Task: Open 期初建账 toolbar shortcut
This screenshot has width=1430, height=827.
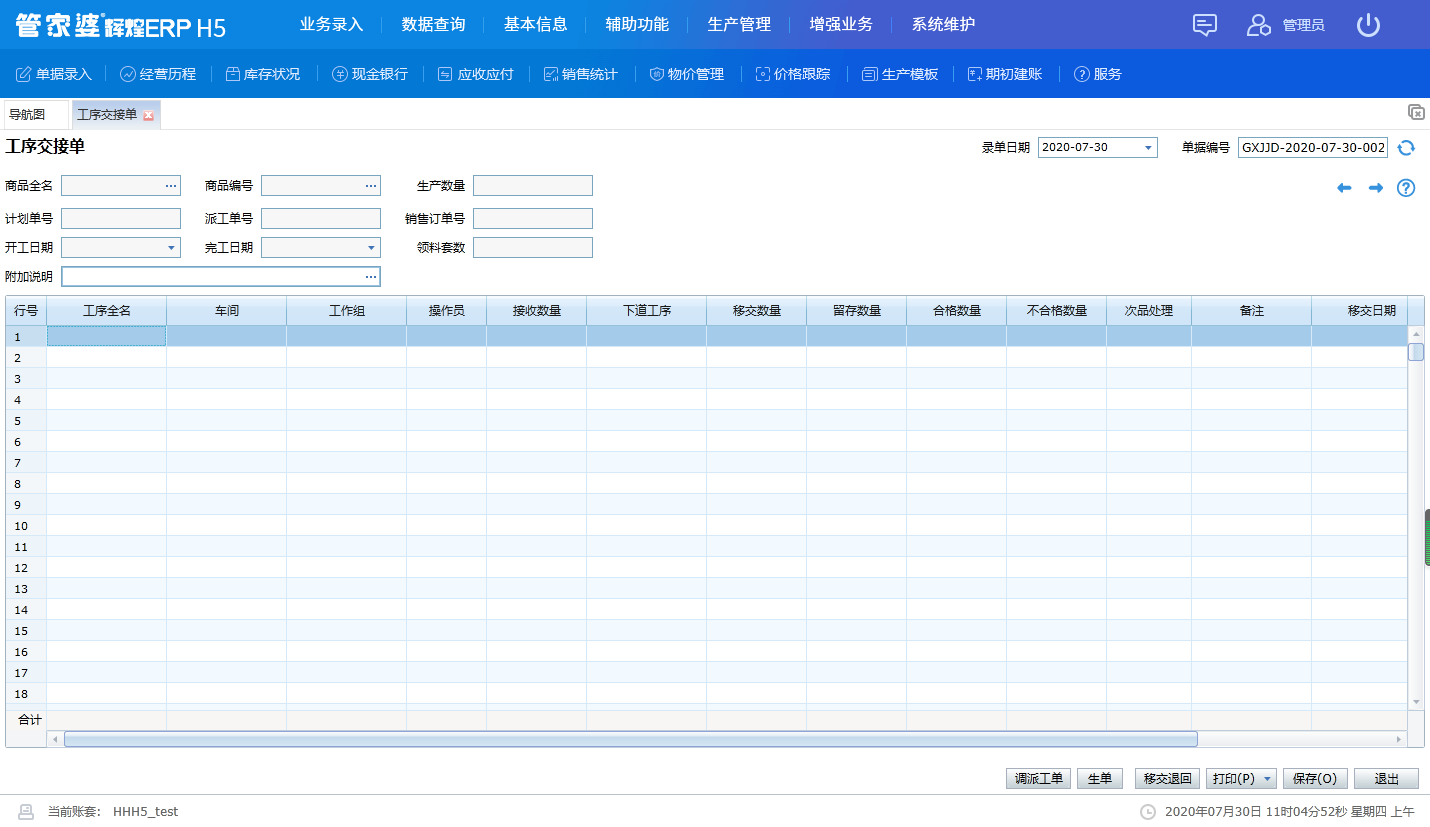Action: (1005, 74)
